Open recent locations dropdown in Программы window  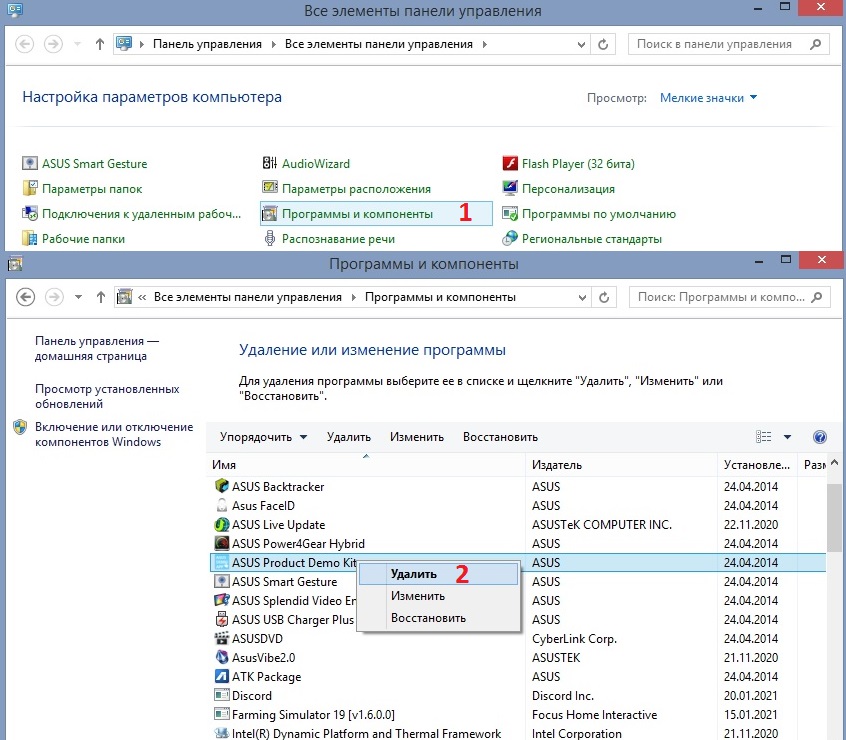(78, 297)
